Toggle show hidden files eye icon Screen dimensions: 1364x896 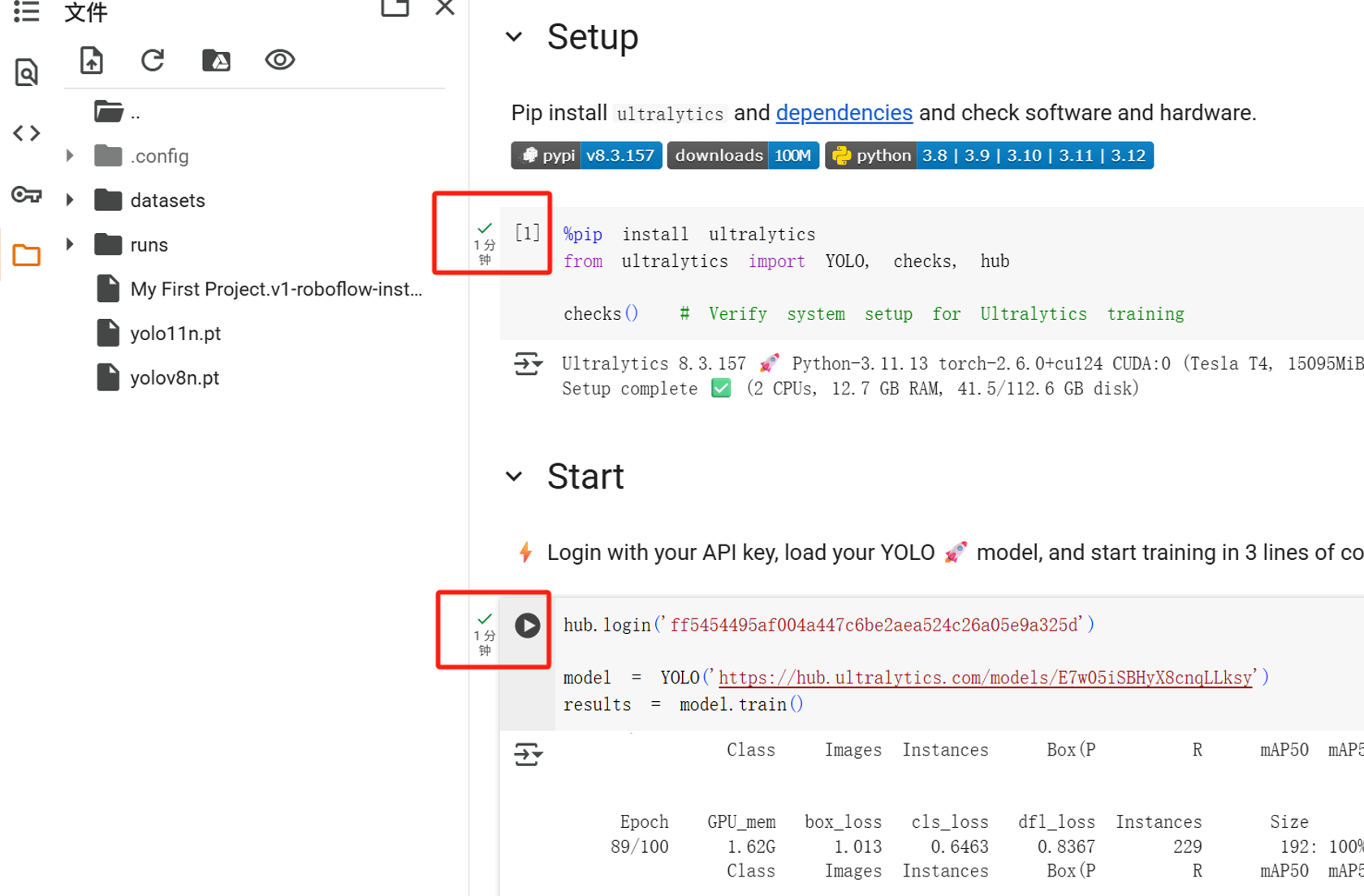point(279,60)
